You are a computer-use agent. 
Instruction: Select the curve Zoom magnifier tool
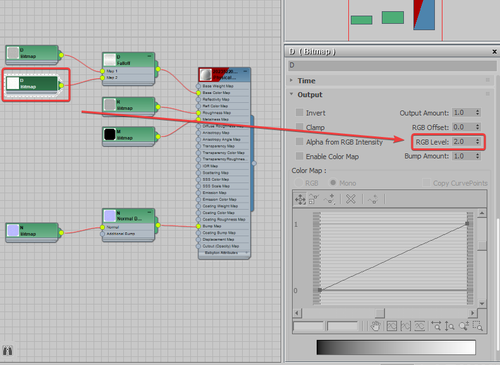coord(464,326)
